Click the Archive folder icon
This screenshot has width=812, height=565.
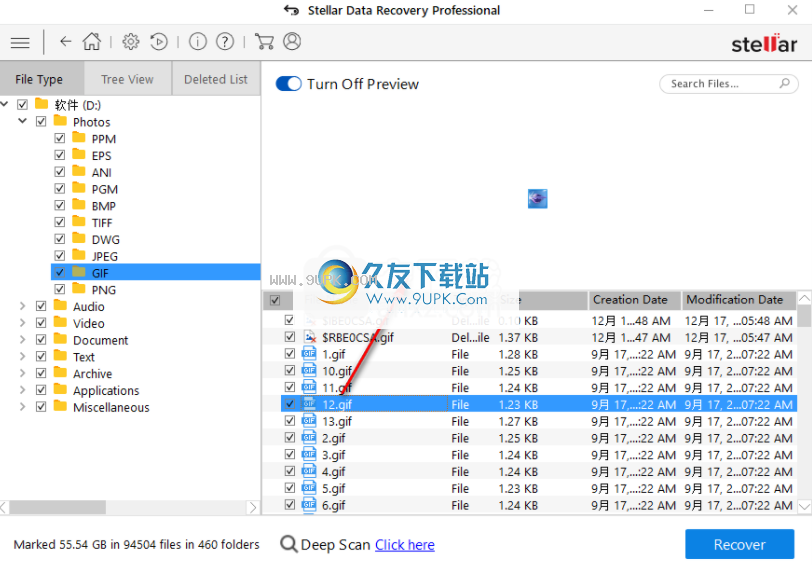coord(60,373)
